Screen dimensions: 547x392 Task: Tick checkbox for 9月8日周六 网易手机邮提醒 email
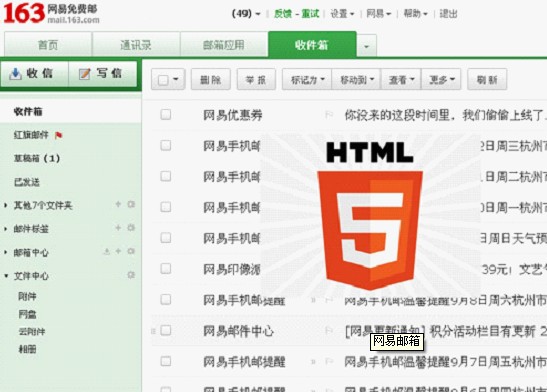click(x=166, y=299)
